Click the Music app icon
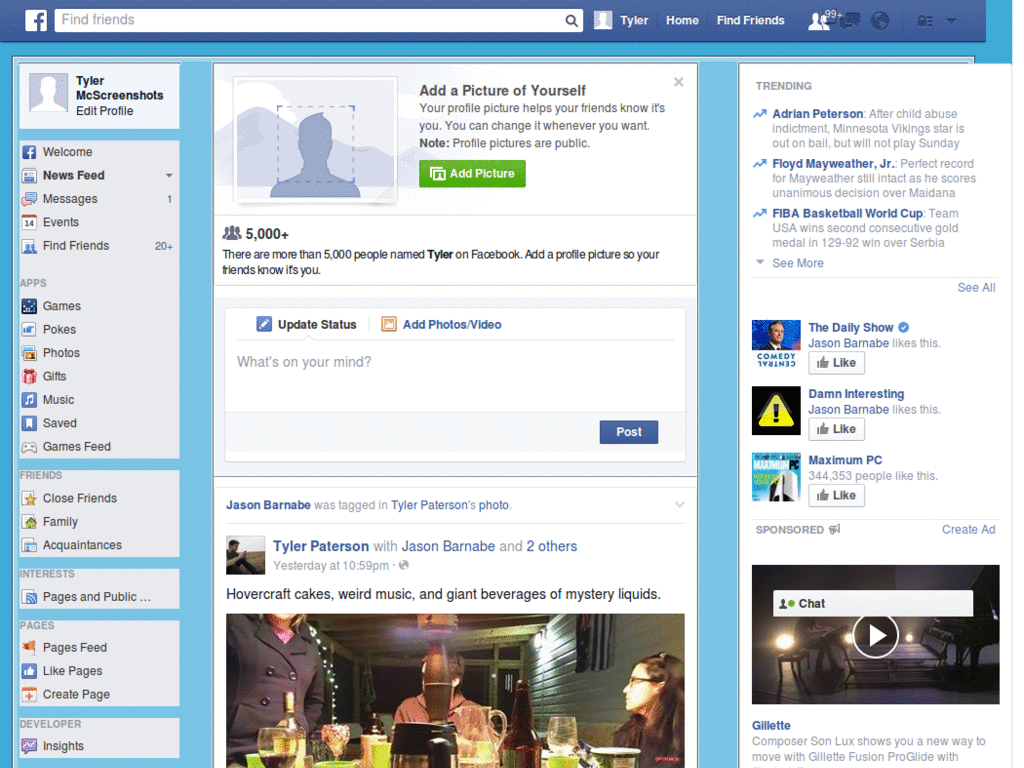The image size is (1024, 768). (29, 400)
